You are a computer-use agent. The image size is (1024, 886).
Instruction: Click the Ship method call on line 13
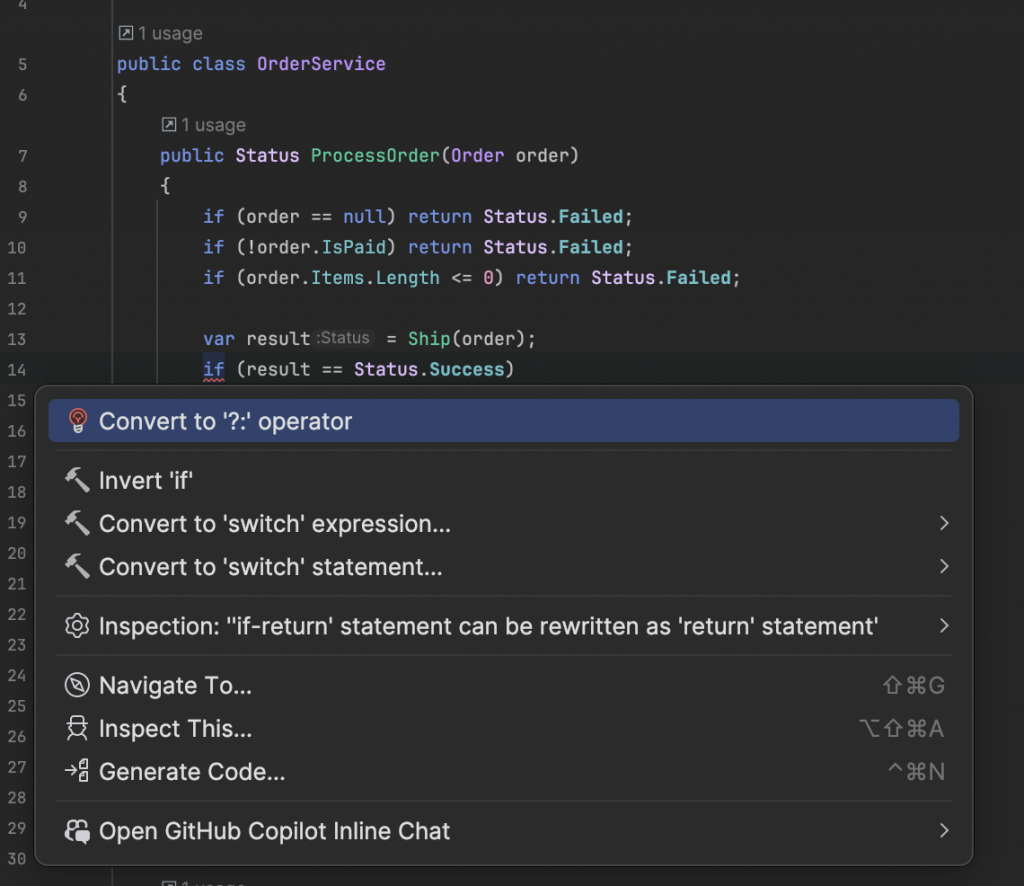[429, 339]
